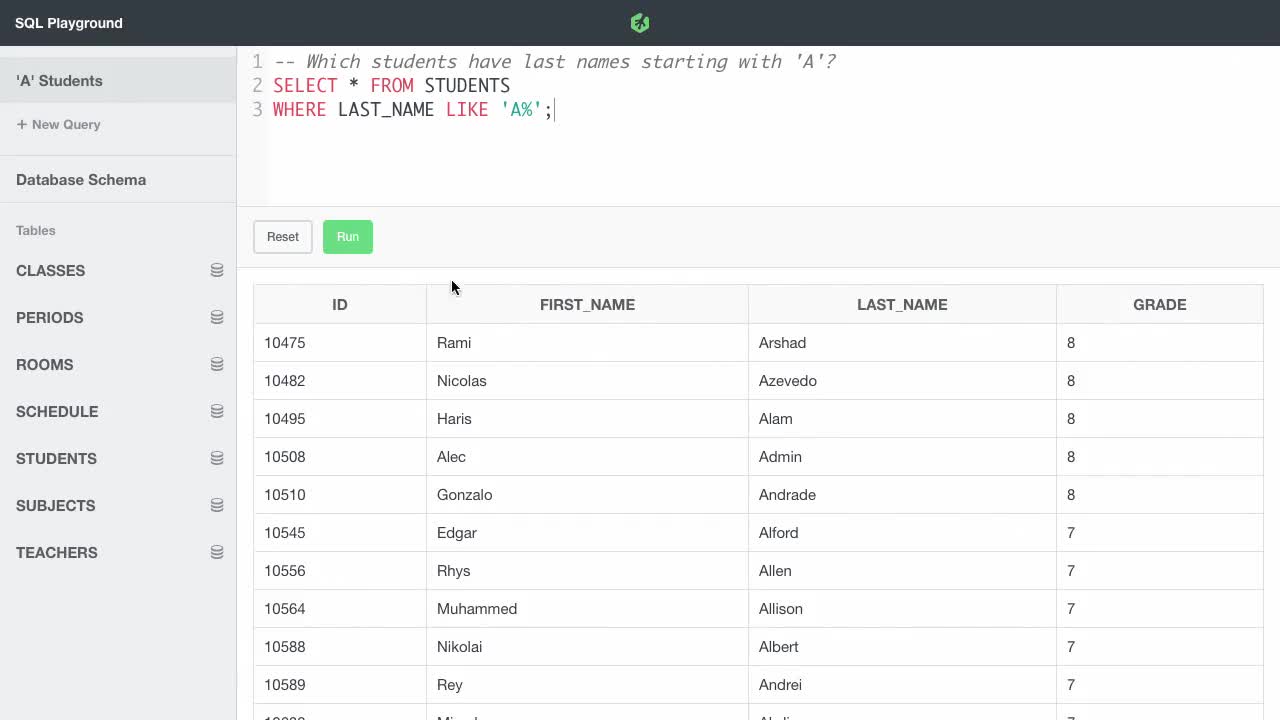
Task: Click the database icon next to PERIODS
Action: coord(217,317)
